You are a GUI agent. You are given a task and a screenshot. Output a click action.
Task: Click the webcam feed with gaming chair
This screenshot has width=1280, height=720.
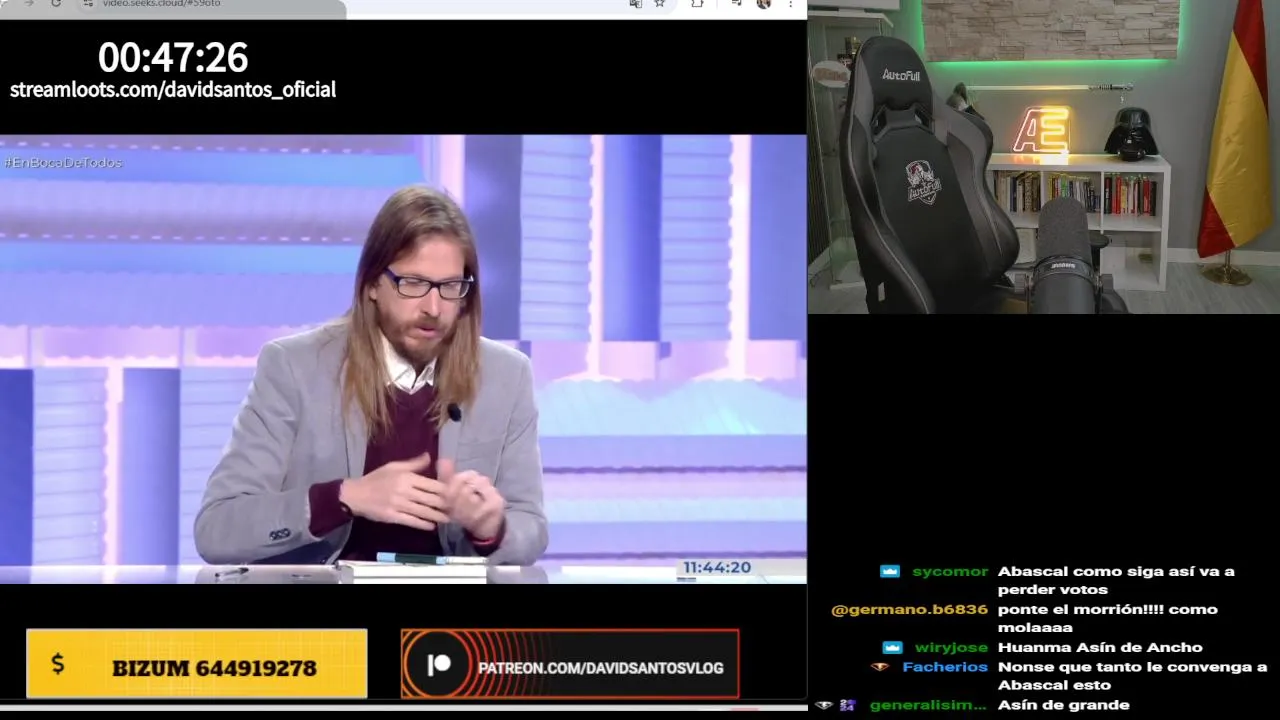(1043, 157)
